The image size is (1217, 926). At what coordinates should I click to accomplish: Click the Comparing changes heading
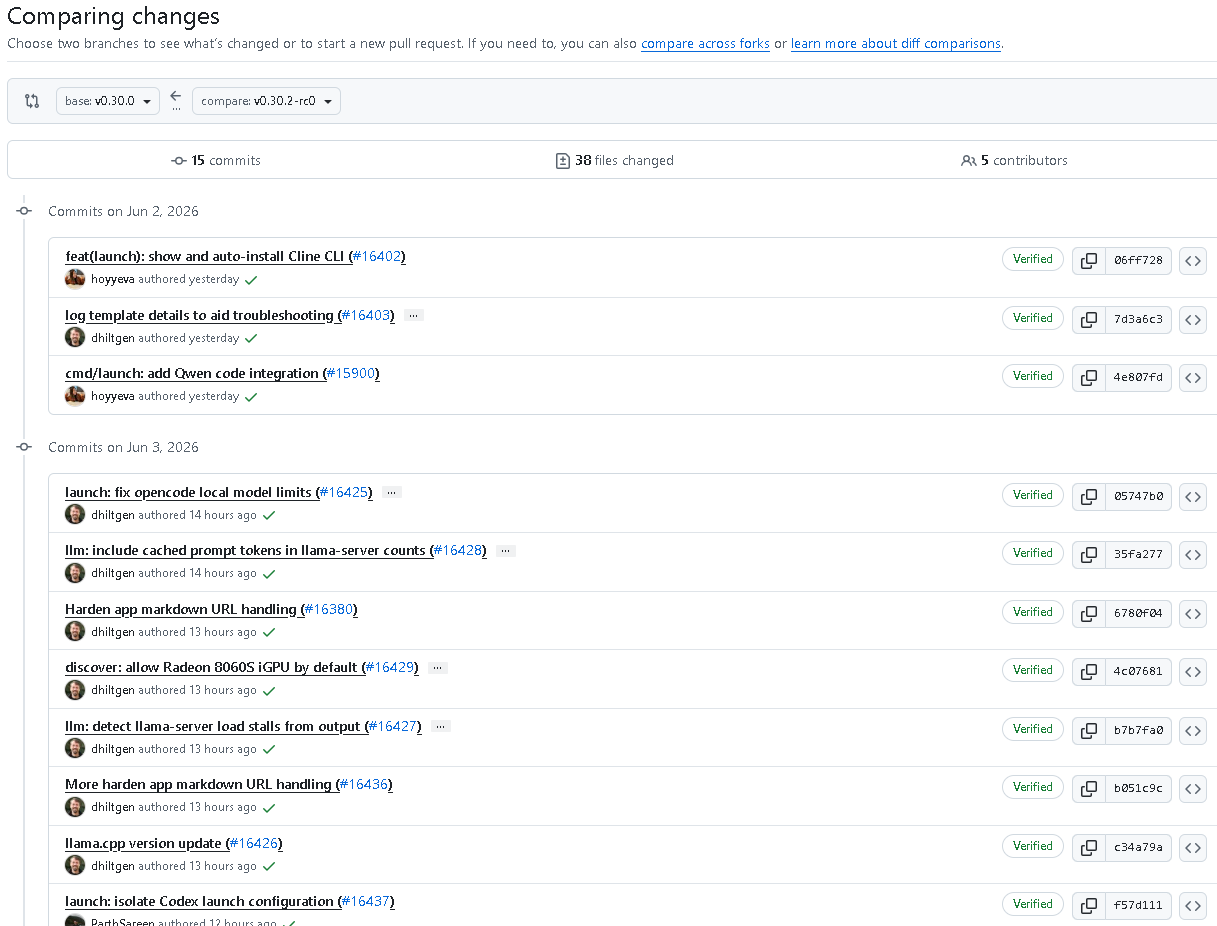click(x=113, y=17)
